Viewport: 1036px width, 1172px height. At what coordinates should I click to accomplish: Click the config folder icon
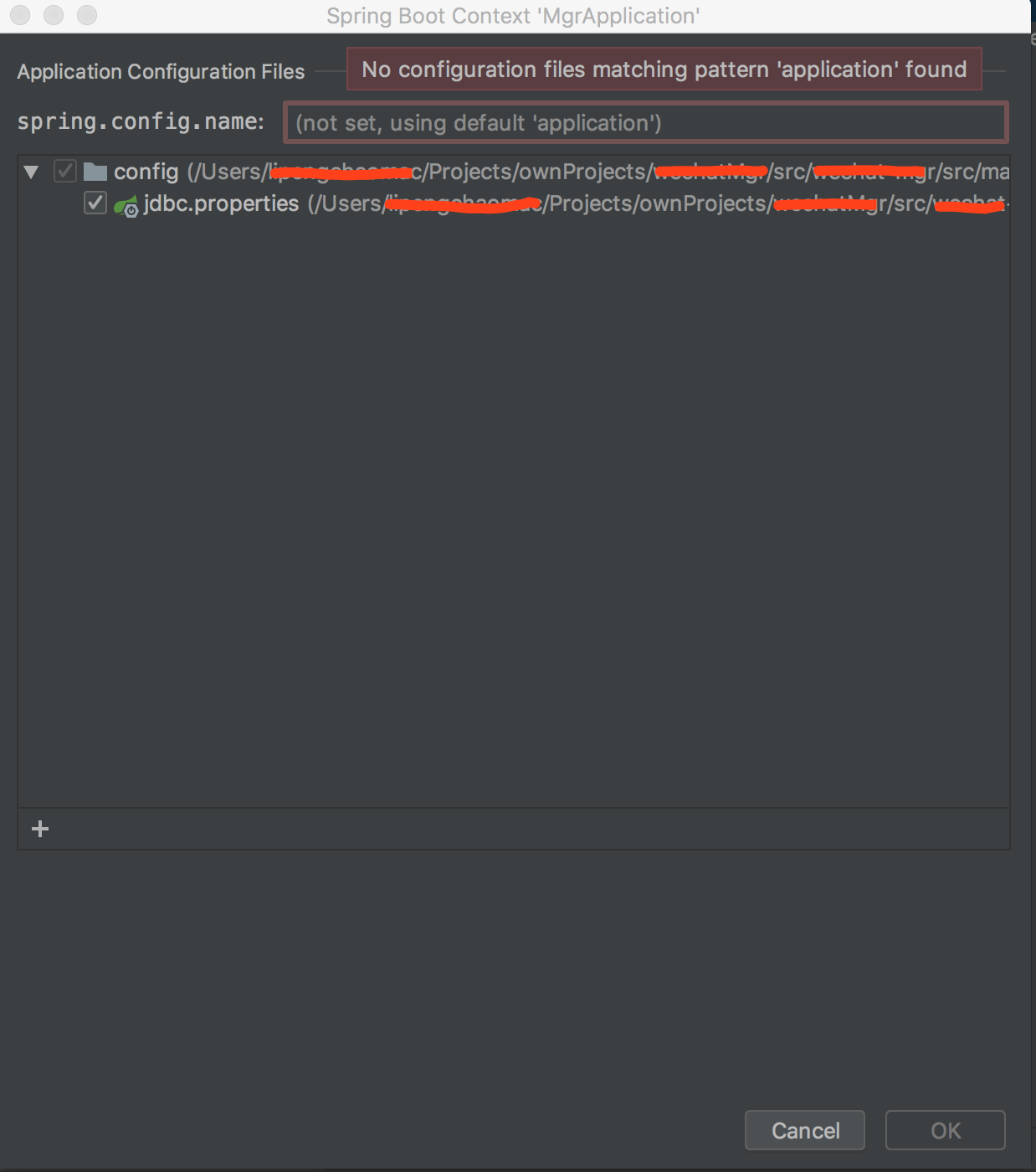click(x=95, y=172)
